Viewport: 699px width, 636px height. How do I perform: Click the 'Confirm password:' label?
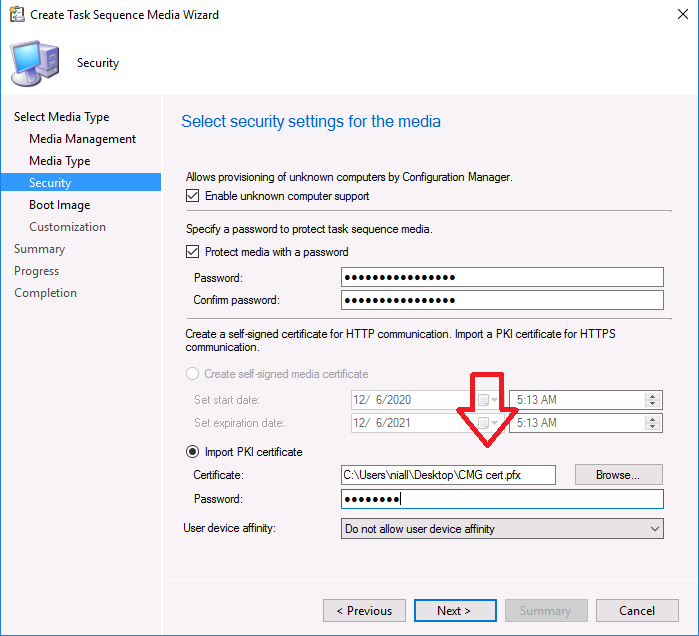236,300
